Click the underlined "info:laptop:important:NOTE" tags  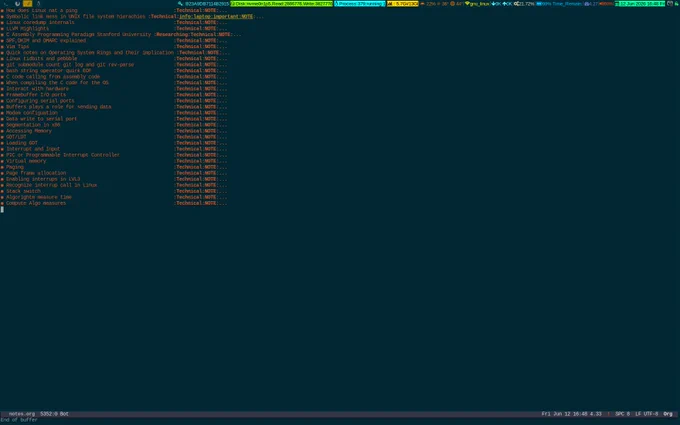pos(216,16)
